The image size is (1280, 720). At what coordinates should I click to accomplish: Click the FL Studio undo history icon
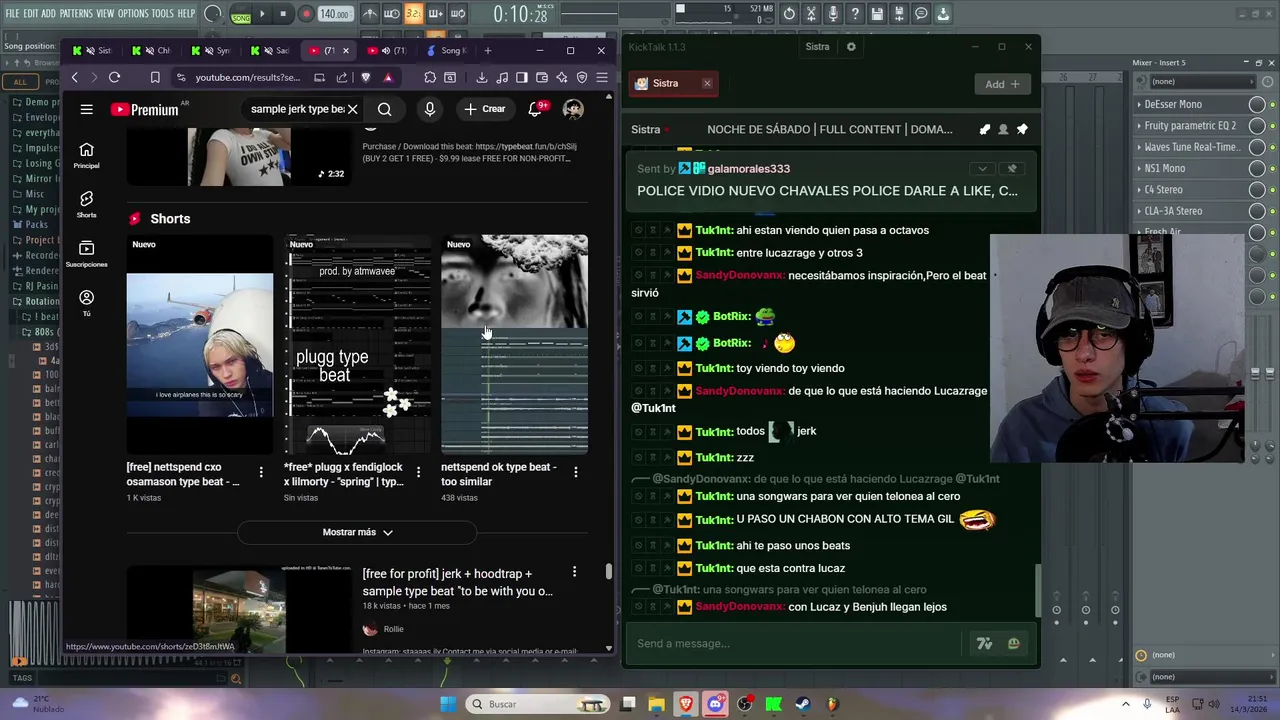coord(789,14)
